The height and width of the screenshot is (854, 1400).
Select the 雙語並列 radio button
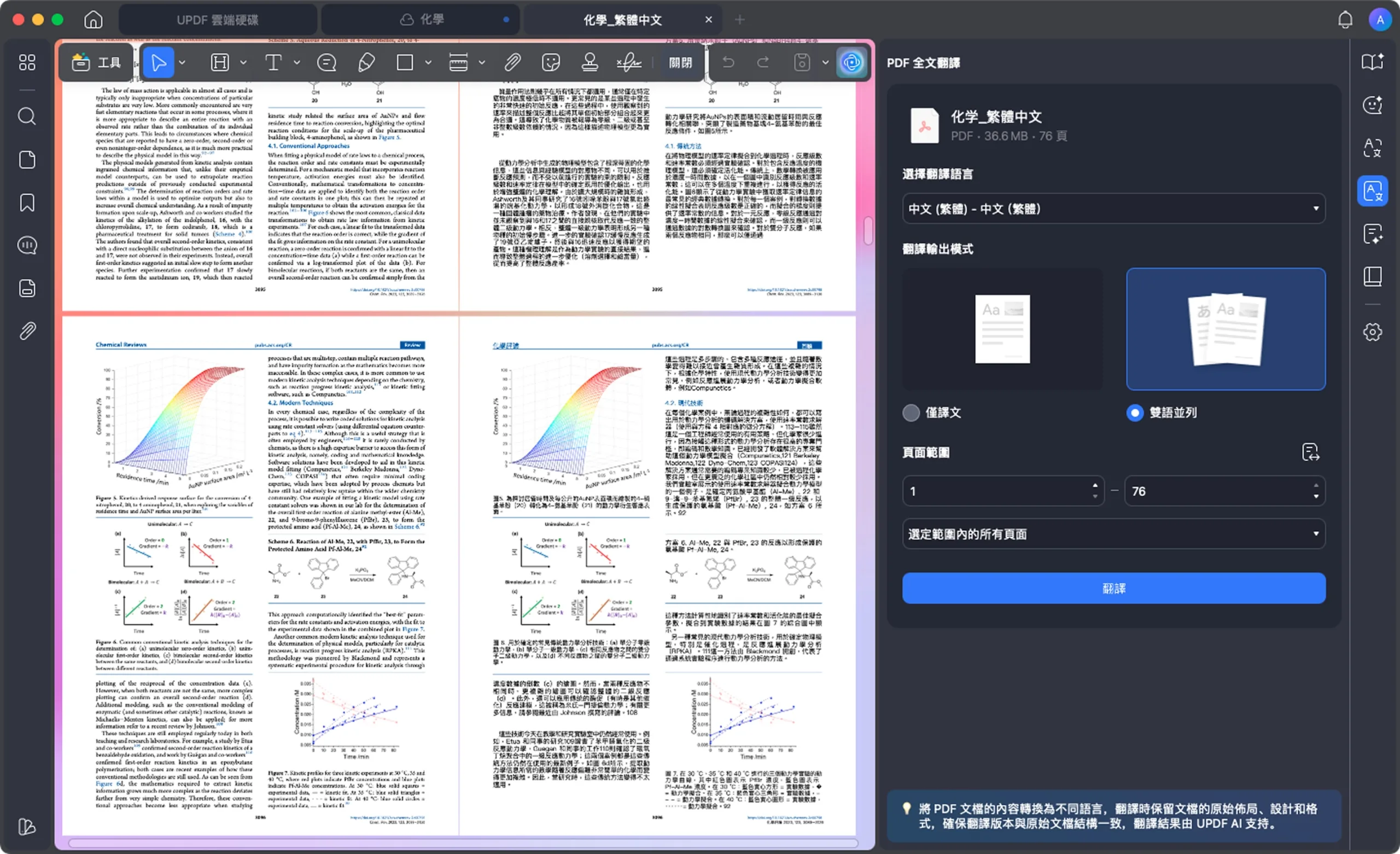pyautogui.click(x=1135, y=413)
